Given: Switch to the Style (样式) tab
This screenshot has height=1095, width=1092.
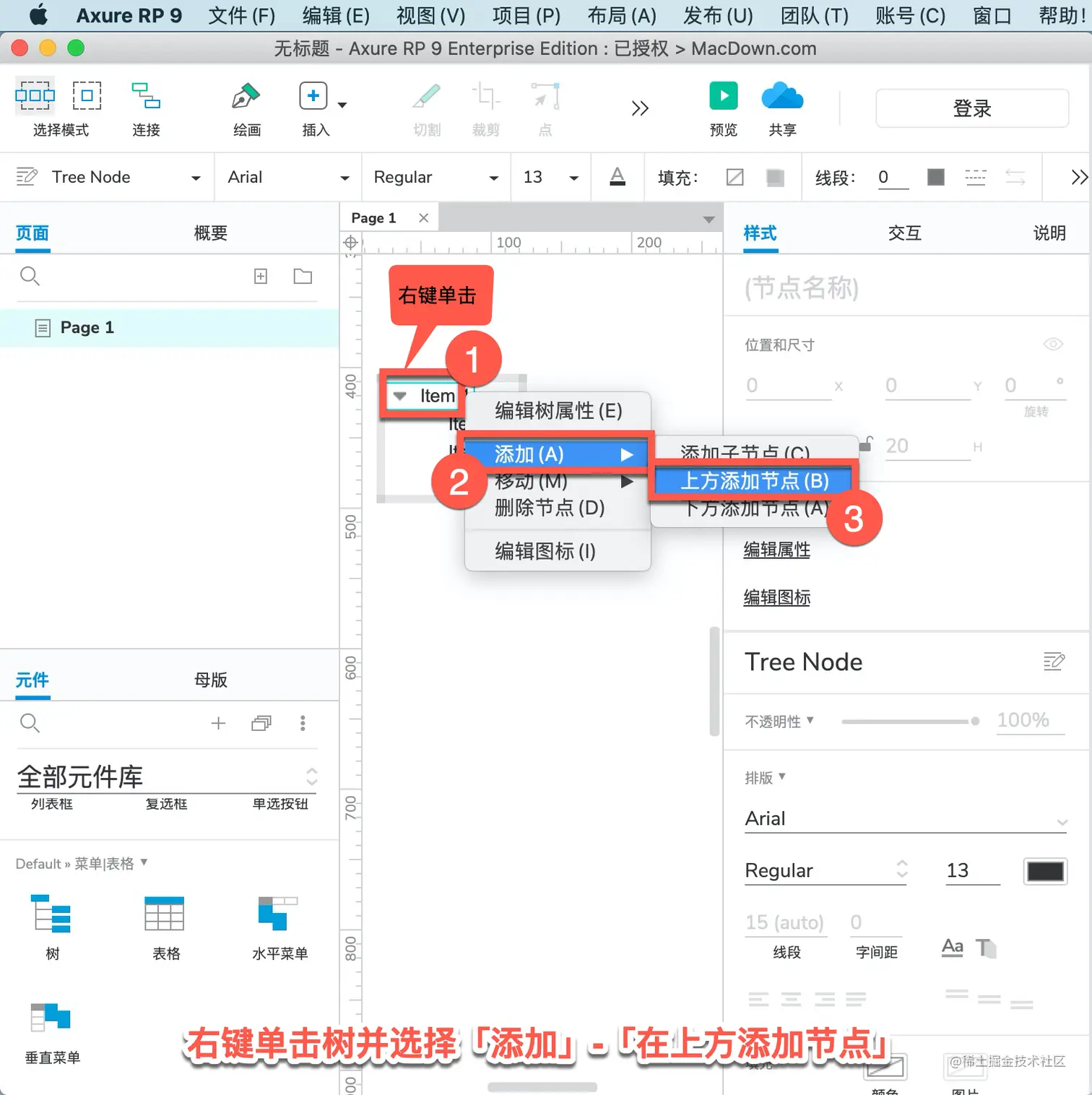Looking at the screenshot, I should tap(760, 233).
